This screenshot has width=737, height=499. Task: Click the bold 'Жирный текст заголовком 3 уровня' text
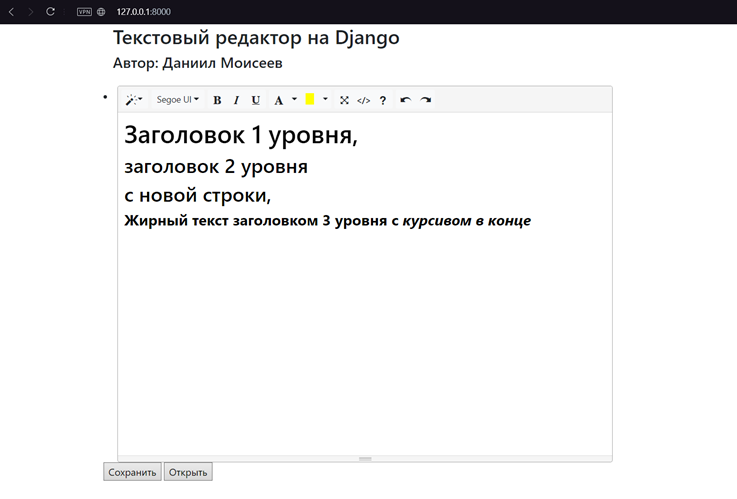pos(256,220)
